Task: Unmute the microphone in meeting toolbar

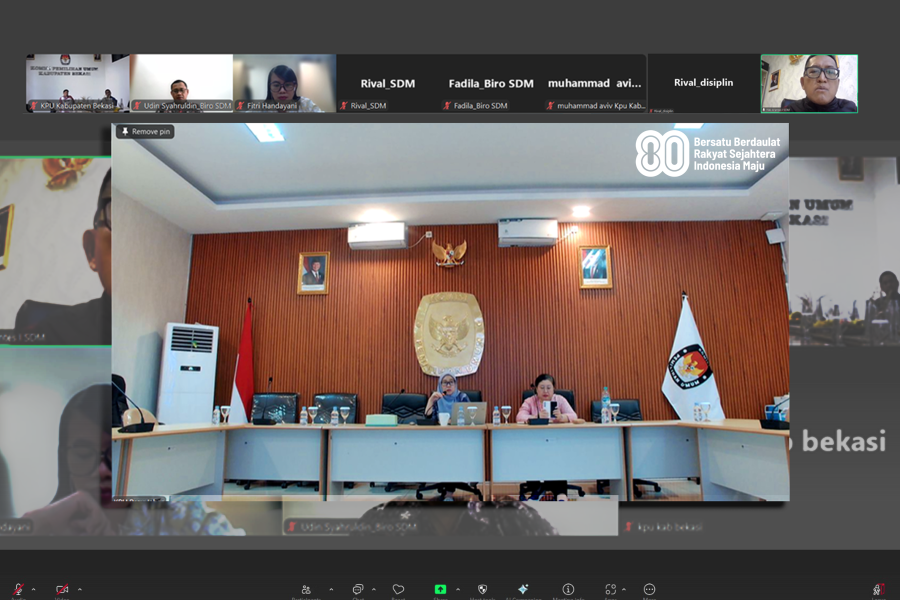Action: pyautogui.click(x=17, y=589)
